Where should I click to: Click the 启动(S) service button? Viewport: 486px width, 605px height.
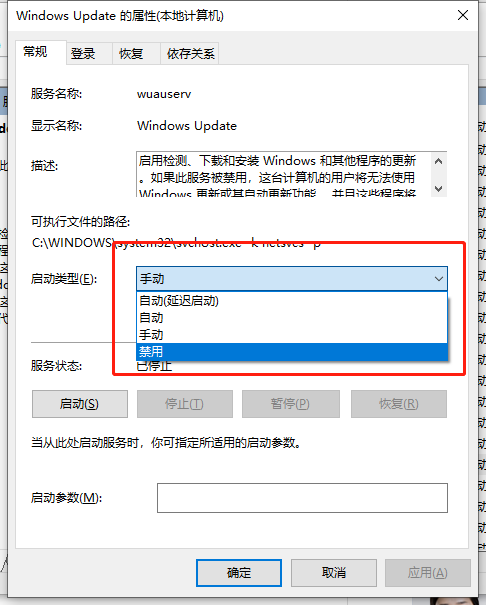tap(80, 404)
